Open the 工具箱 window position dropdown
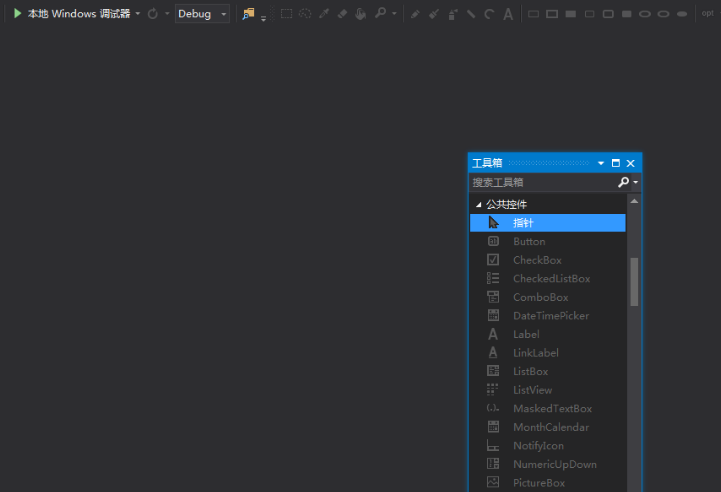This screenshot has width=721, height=492. (x=601, y=163)
